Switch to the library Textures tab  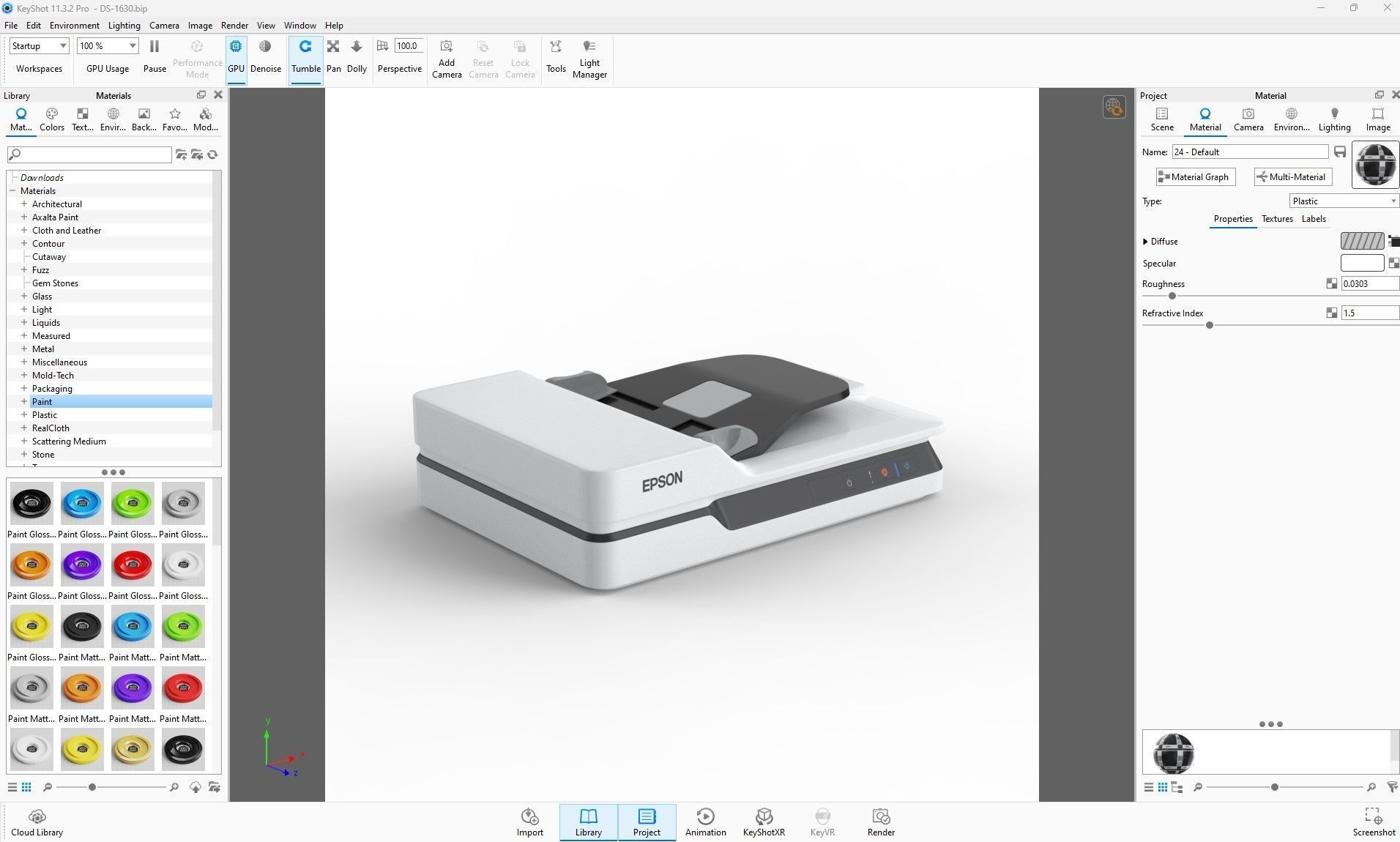click(x=83, y=119)
